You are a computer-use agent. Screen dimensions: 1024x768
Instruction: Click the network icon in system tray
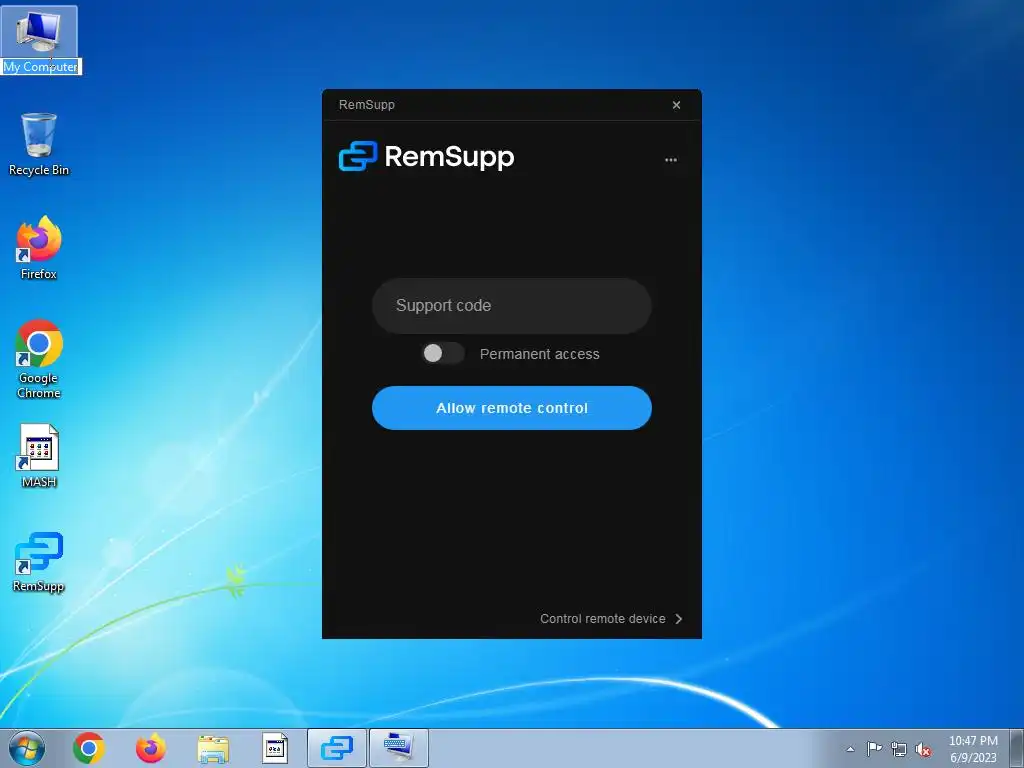pyautogui.click(x=899, y=749)
